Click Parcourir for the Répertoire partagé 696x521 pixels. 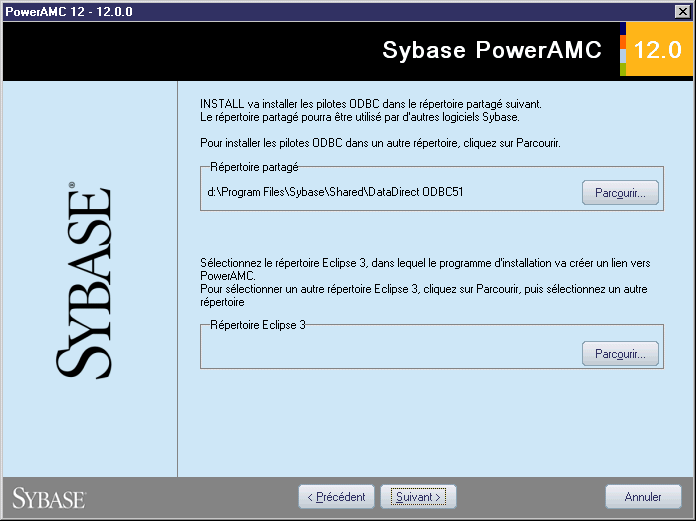[x=620, y=193]
